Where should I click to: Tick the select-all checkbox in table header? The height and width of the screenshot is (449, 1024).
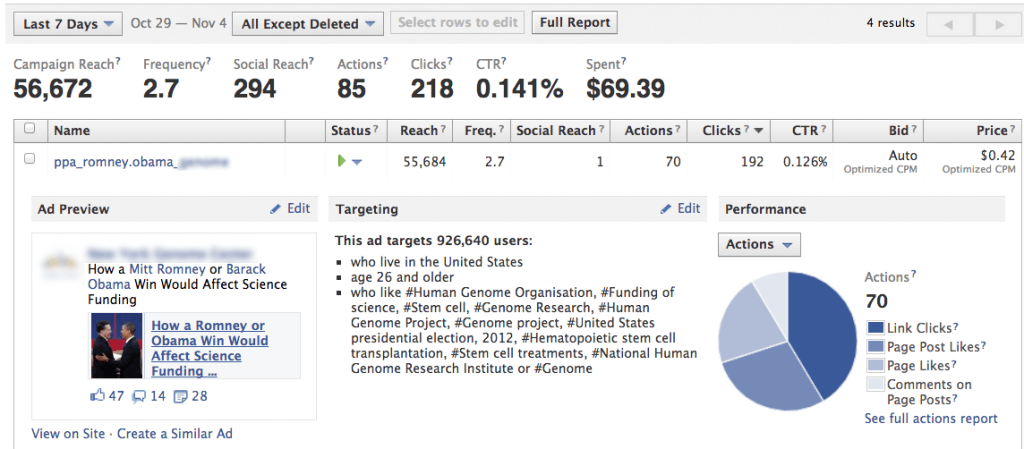pos(29,129)
